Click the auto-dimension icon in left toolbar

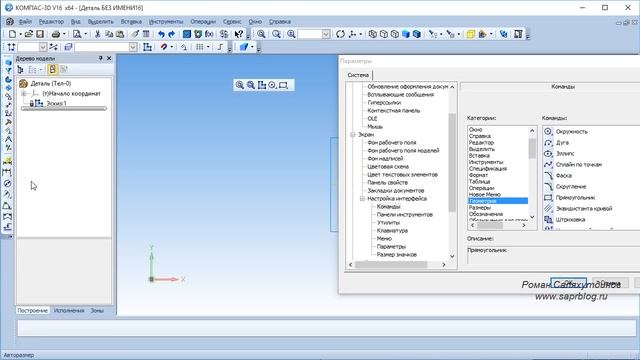[7, 161]
